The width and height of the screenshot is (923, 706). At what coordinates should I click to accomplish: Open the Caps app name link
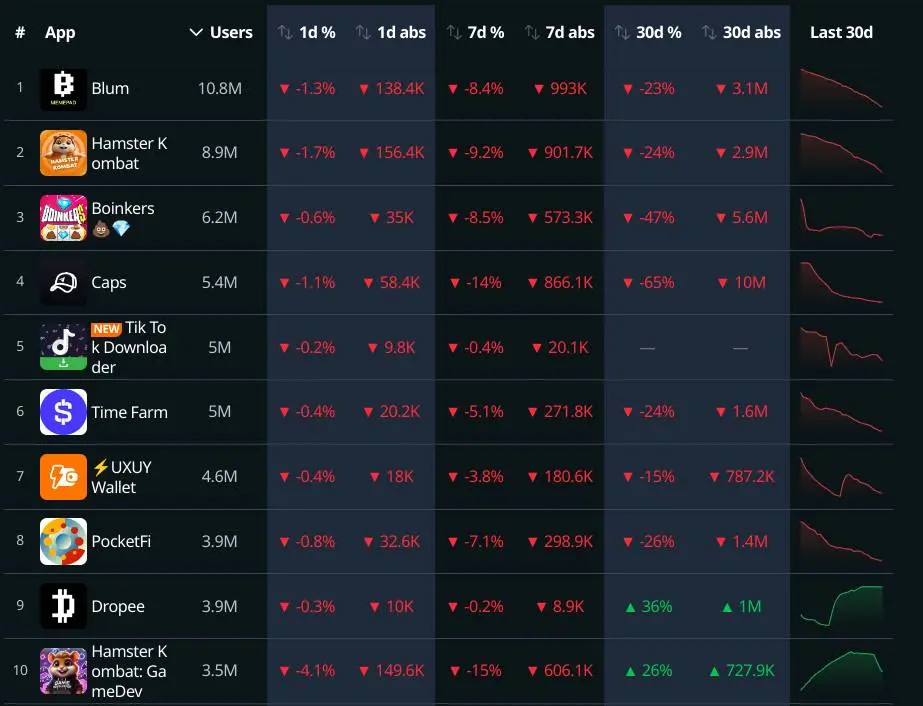(109, 283)
